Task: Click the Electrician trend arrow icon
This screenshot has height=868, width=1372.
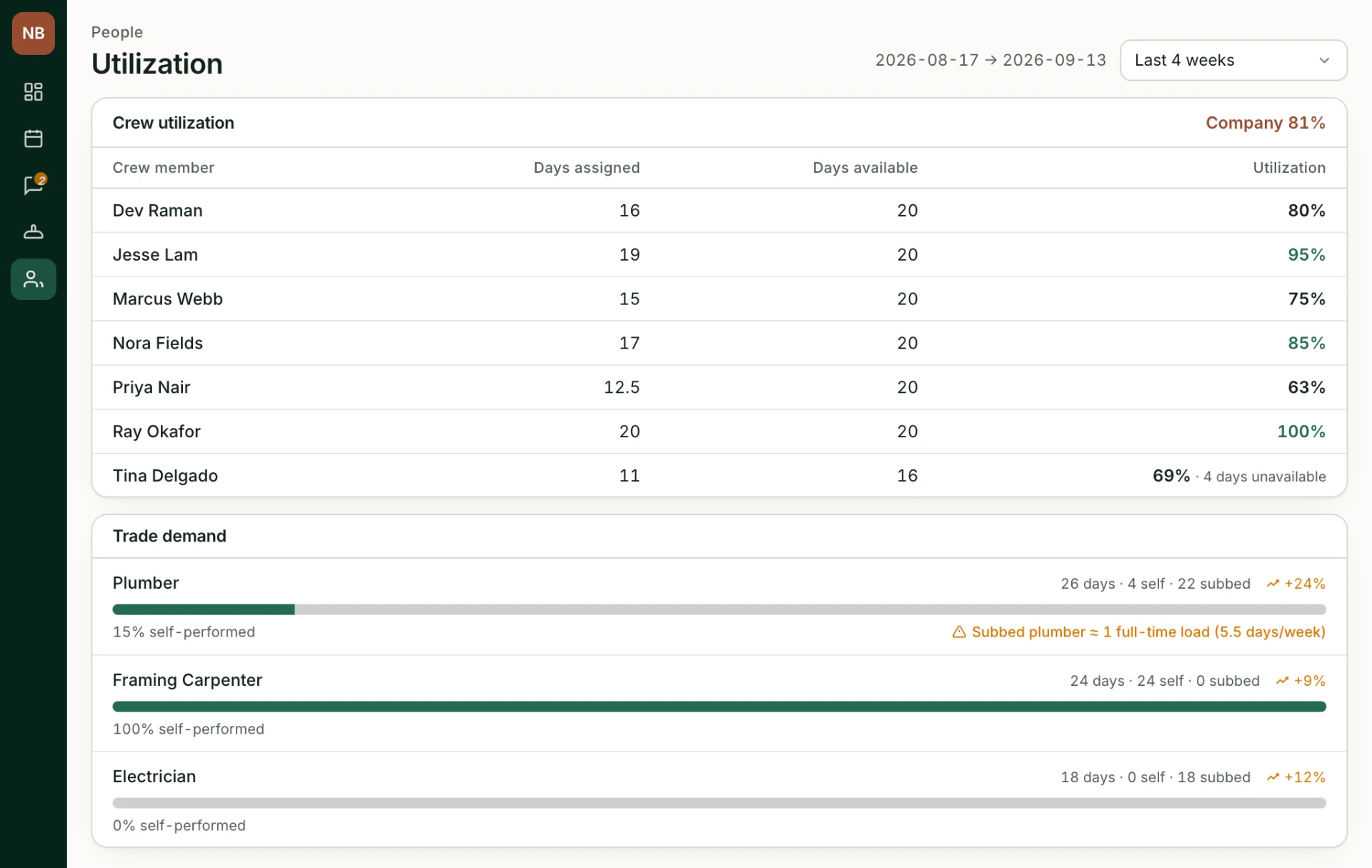Action: pyautogui.click(x=1273, y=777)
